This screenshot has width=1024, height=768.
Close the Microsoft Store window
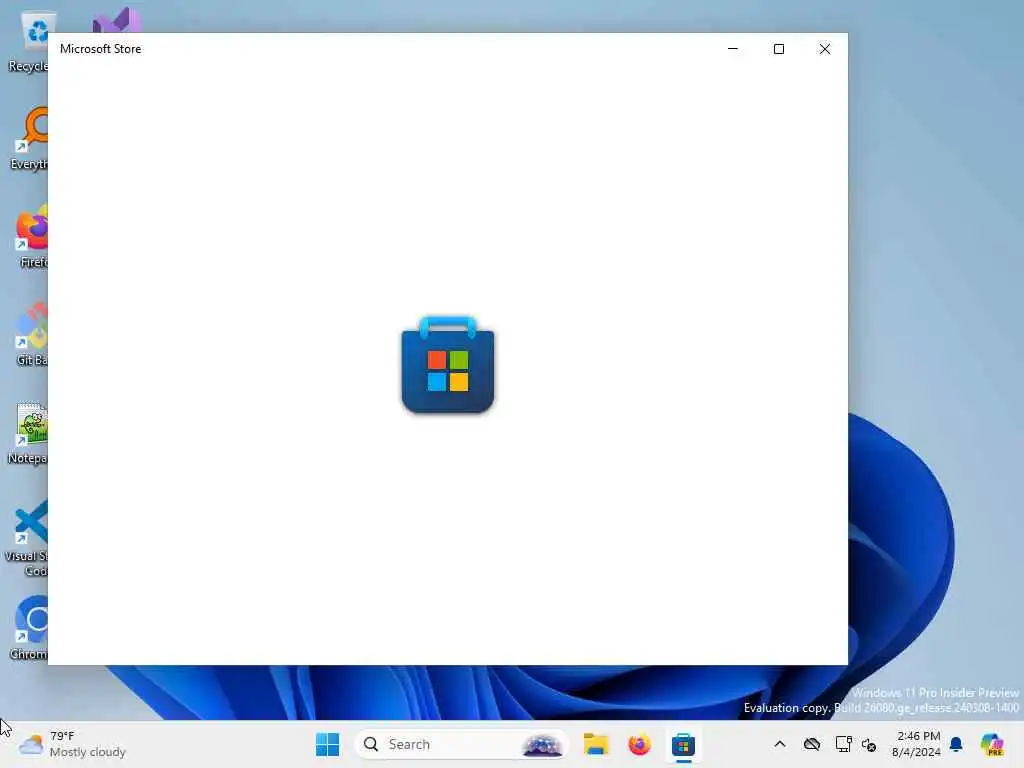pyautogui.click(x=825, y=49)
